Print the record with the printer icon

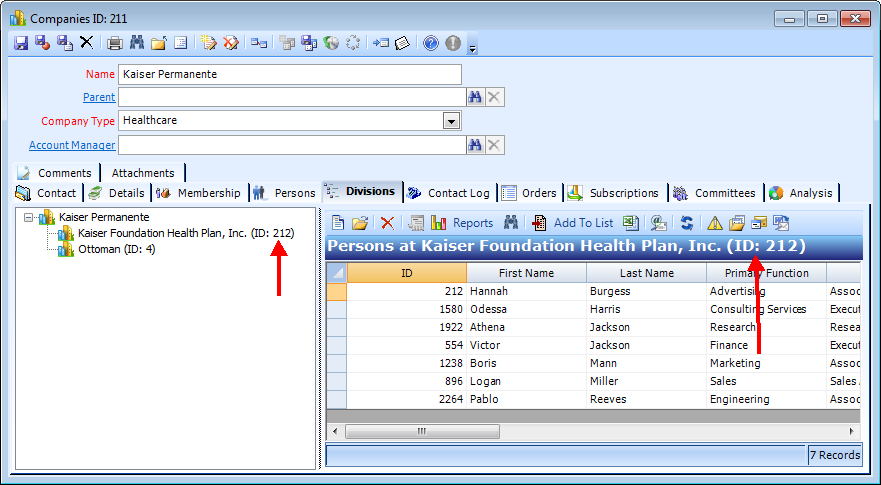click(115, 43)
